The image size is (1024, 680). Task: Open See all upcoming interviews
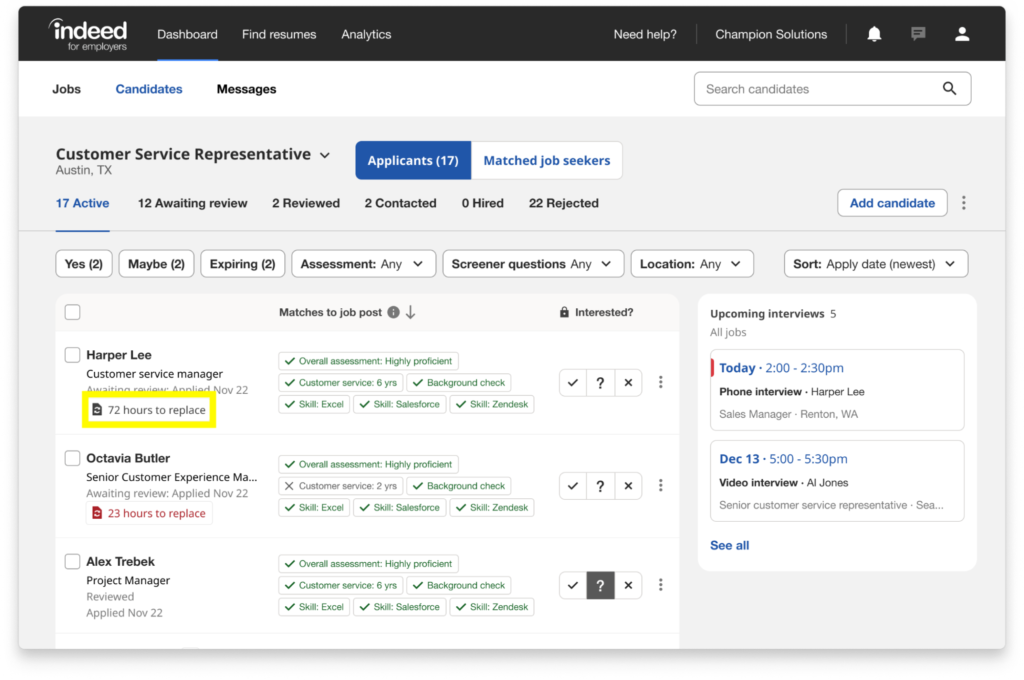(x=729, y=545)
